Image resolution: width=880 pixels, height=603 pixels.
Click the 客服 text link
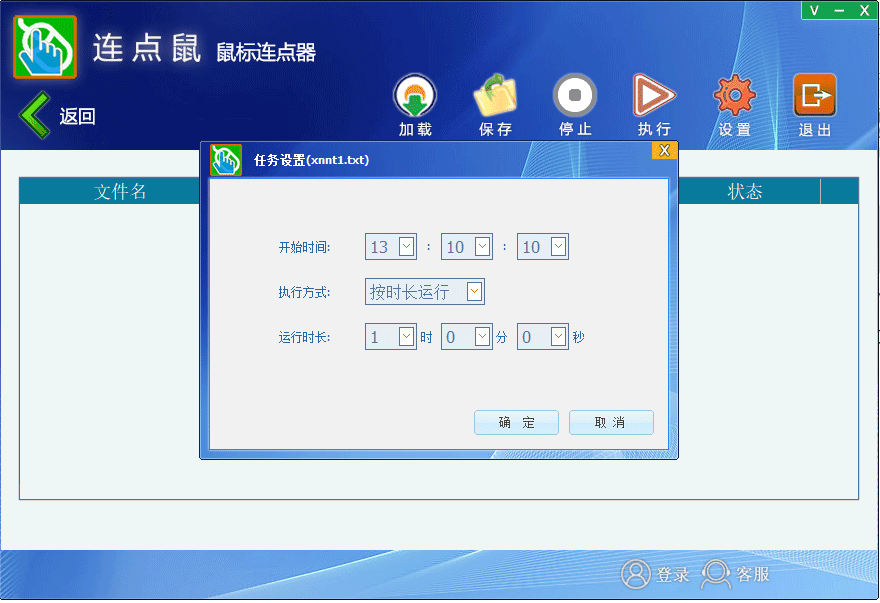point(753,574)
